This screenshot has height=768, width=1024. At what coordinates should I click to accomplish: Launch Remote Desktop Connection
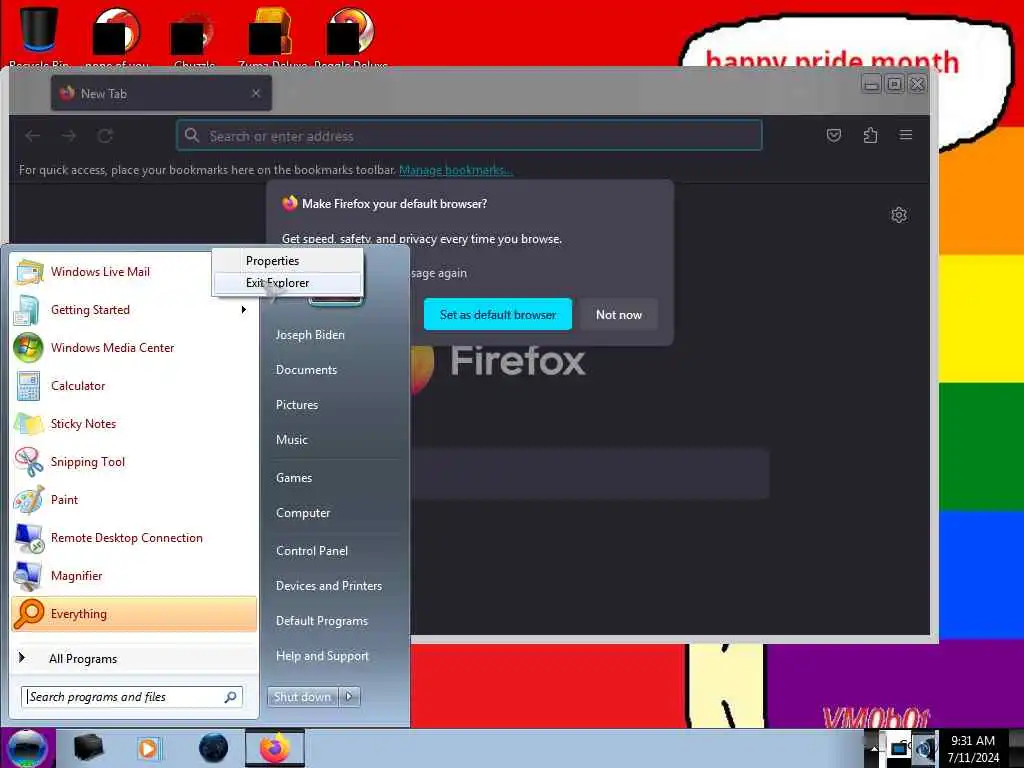[x=134, y=537]
